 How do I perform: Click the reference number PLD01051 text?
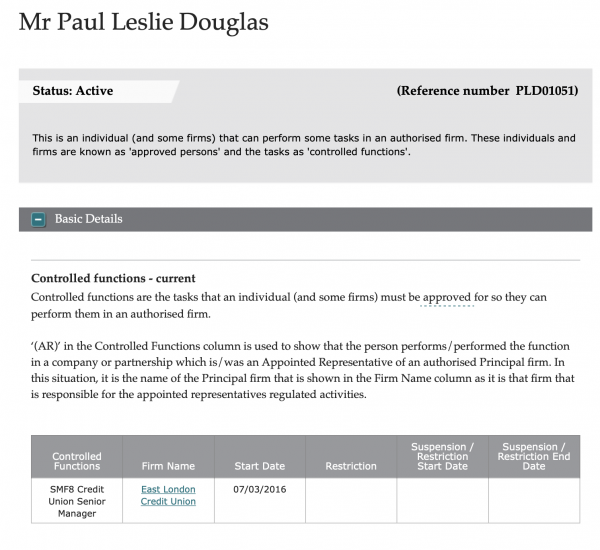[488, 91]
